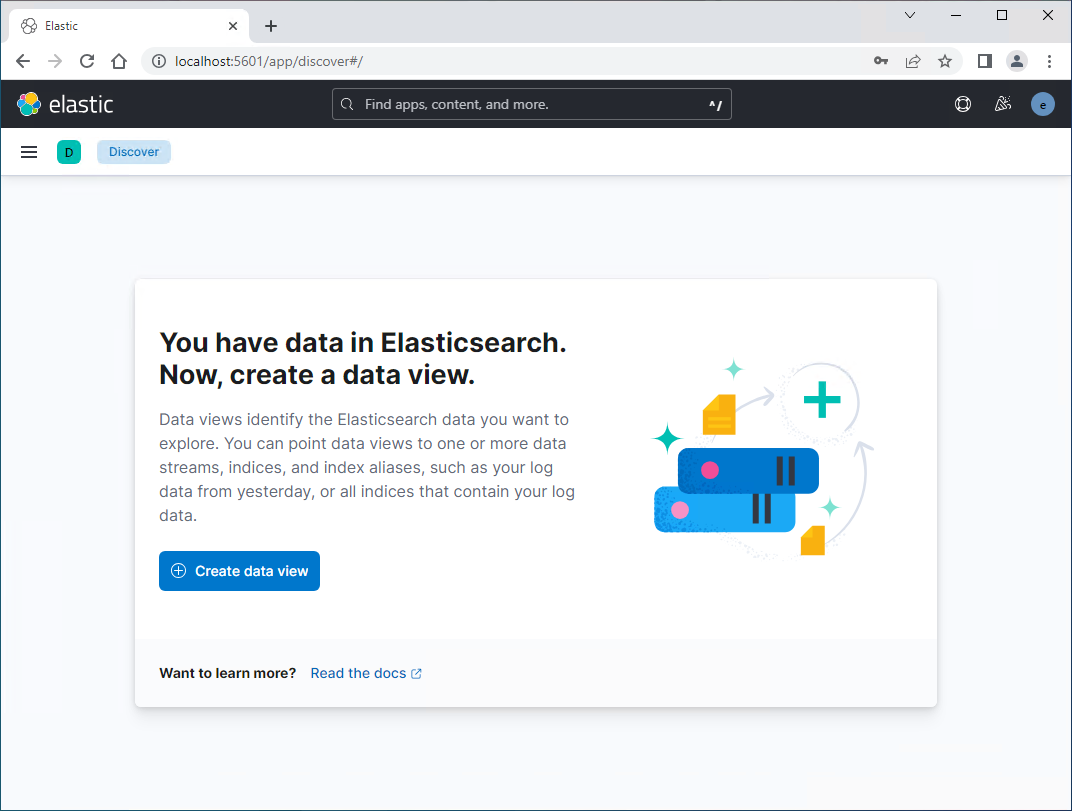Screen dimensions: 1072x811
Task: Bookmark this page with star
Action: [x=945, y=62]
